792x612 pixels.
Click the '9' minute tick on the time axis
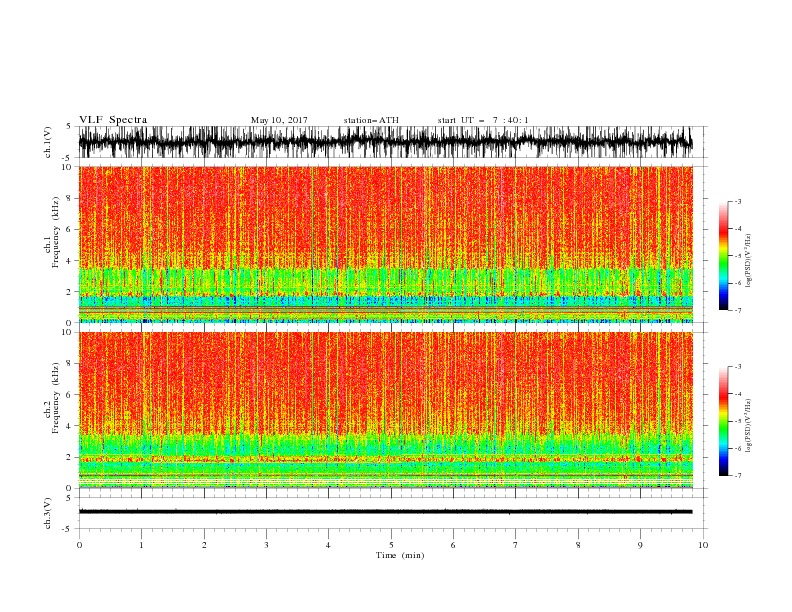point(640,545)
